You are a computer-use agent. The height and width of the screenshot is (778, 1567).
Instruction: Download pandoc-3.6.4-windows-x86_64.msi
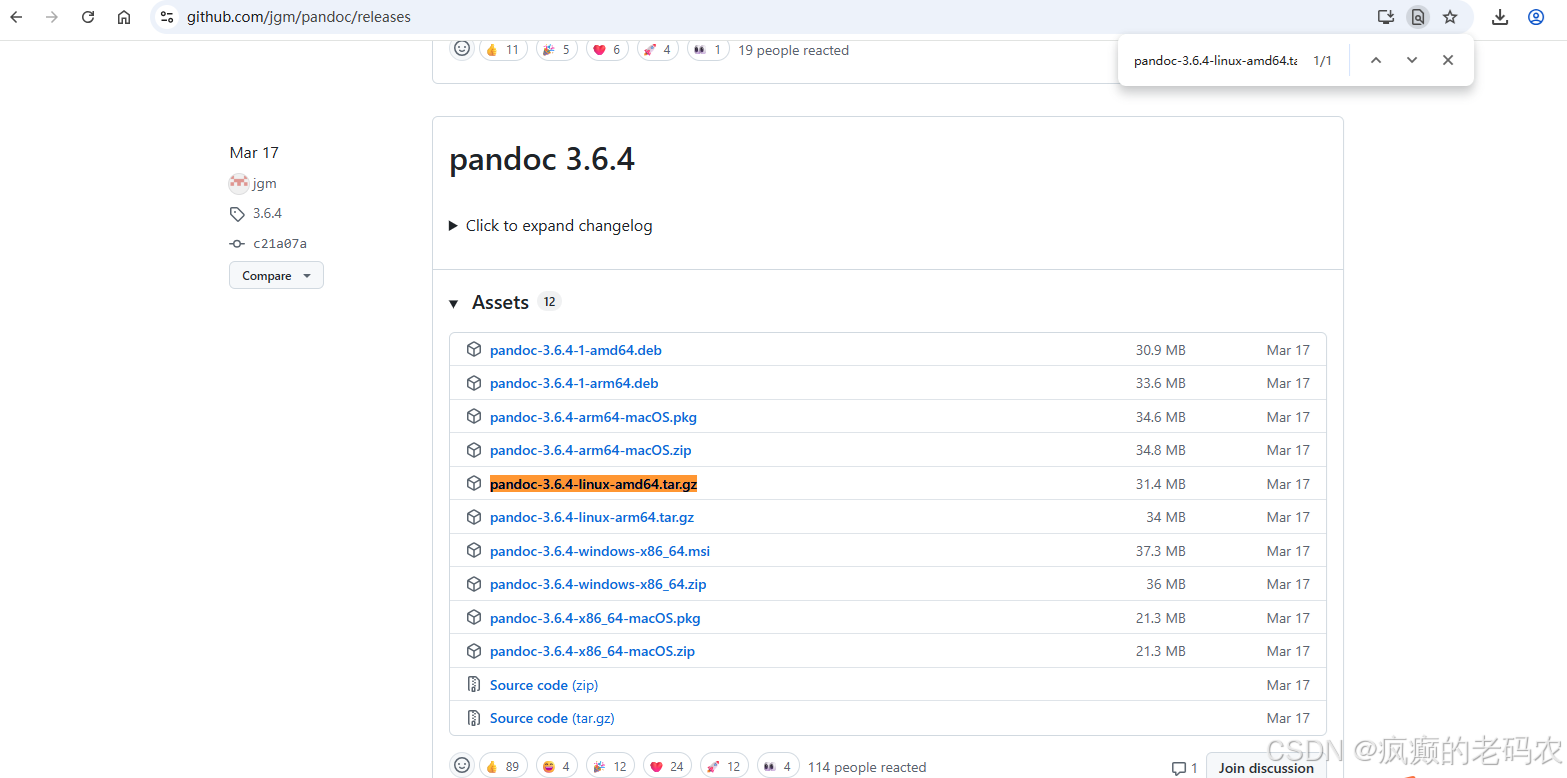click(x=600, y=551)
